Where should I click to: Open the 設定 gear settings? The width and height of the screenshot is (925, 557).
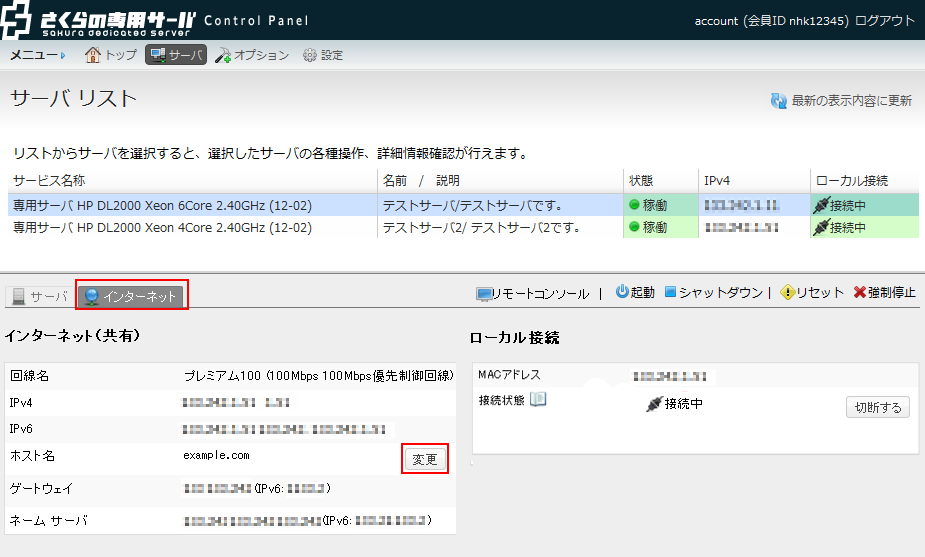tap(322, 55)
